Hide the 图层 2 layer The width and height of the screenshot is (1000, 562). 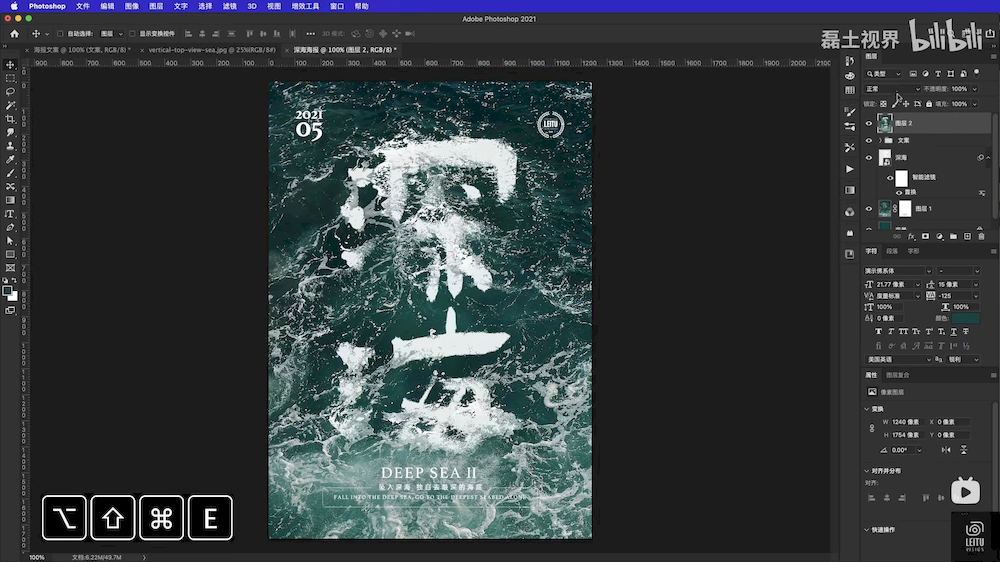tap(868, 123)
